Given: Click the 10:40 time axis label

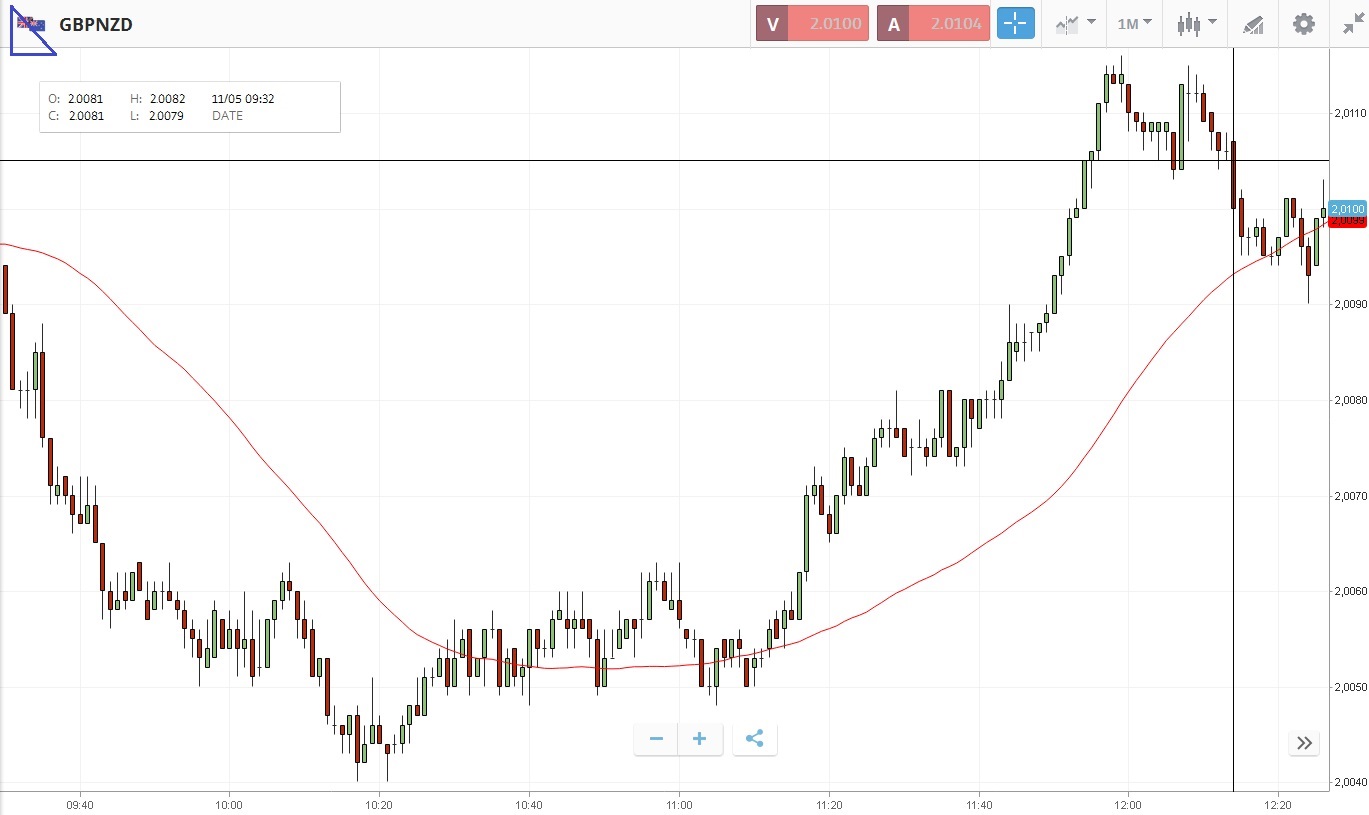Looking at the screenshot, I should pos(529,804).
